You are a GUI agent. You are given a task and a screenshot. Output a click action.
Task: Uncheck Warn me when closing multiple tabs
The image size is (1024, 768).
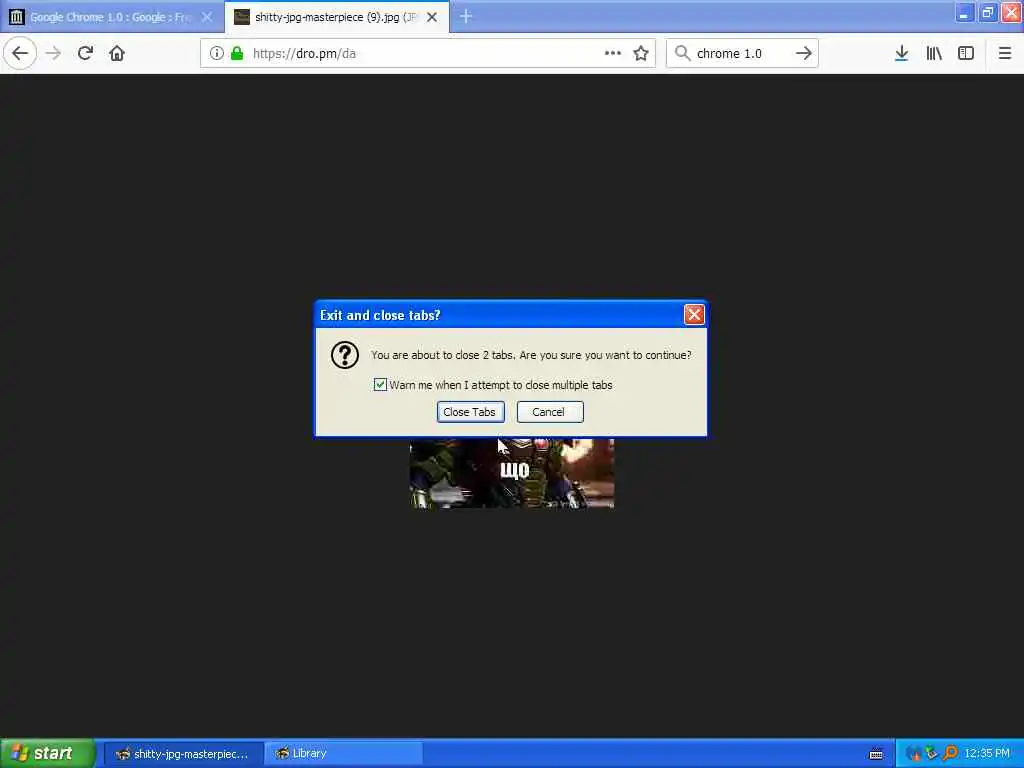[x=380, y=385]
